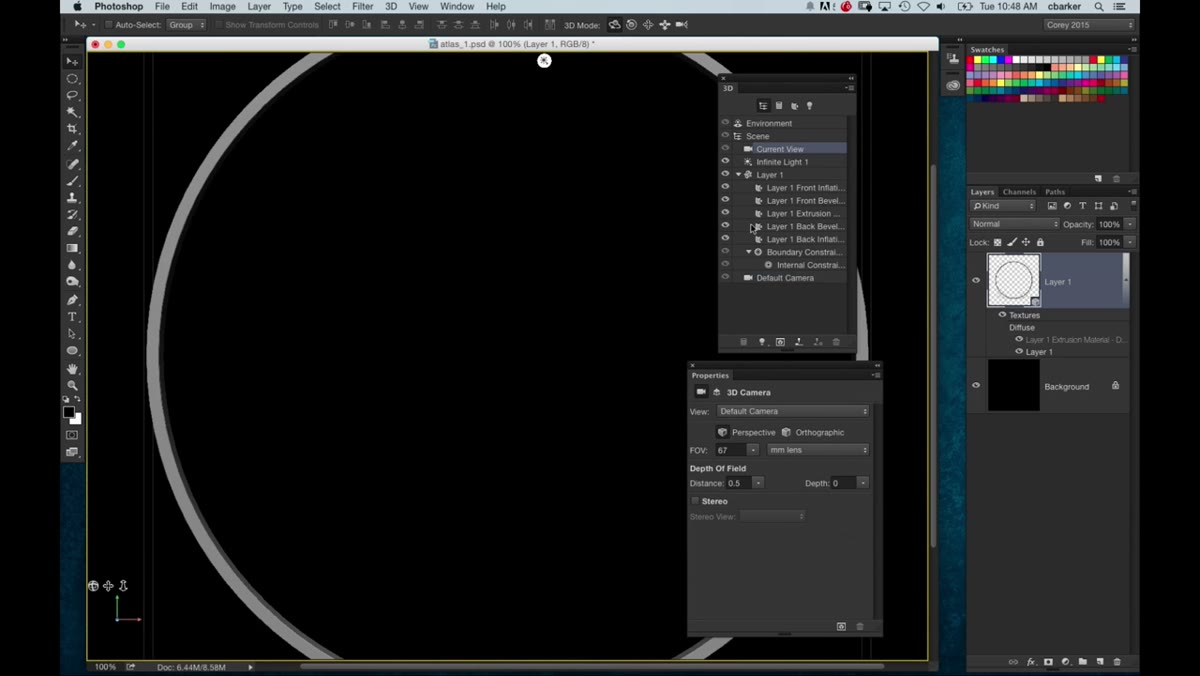Select Default Camera in 3D panel
The height and width of the screenshot is (676, 1200).
(784, 278)
